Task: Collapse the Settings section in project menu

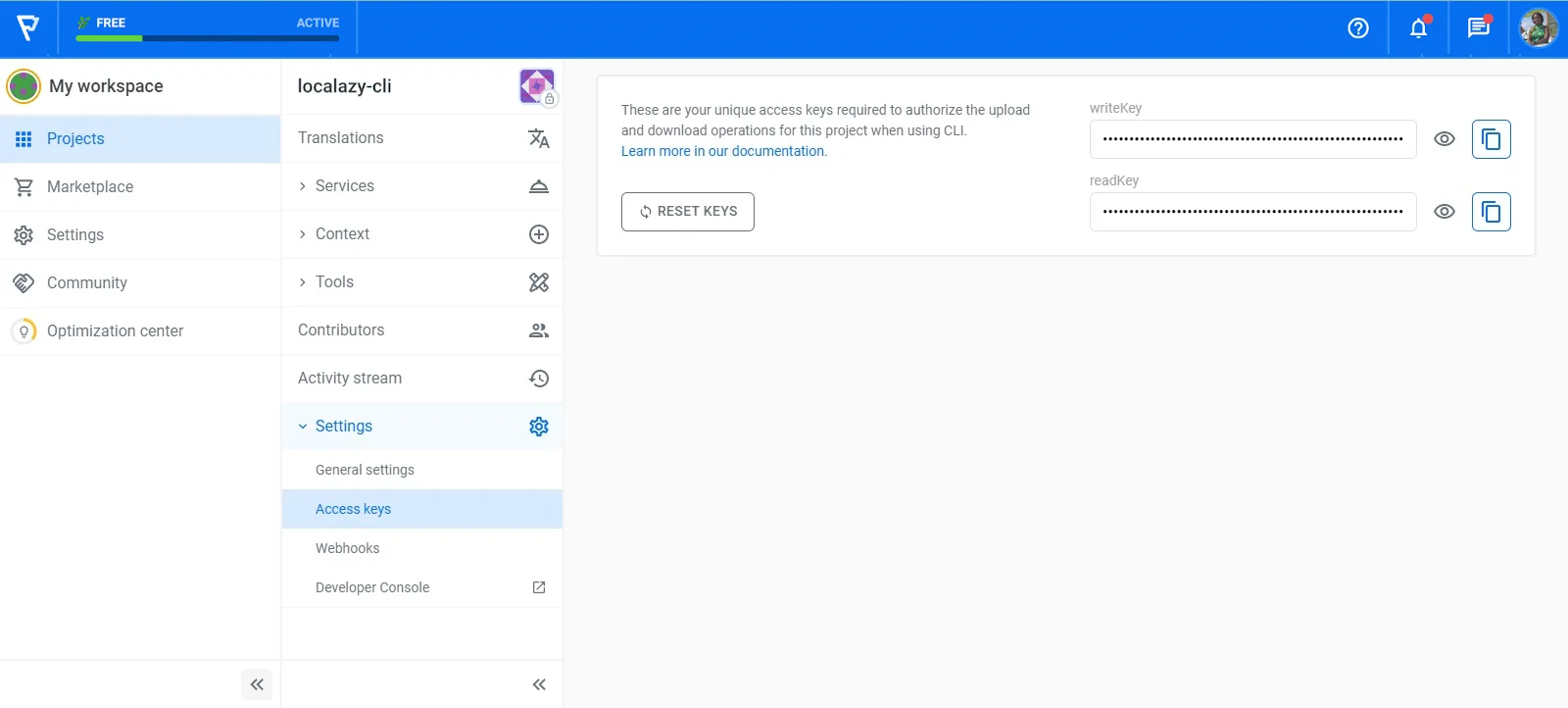Action: [343, 427]
